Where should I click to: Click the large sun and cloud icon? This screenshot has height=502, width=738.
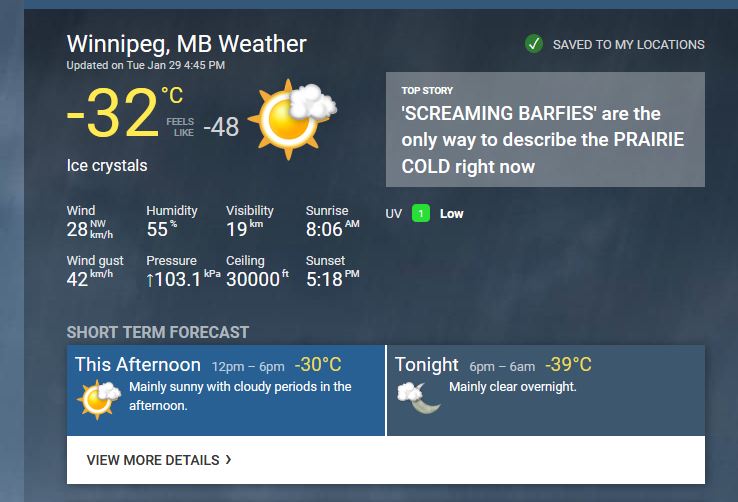click(292, 120)
